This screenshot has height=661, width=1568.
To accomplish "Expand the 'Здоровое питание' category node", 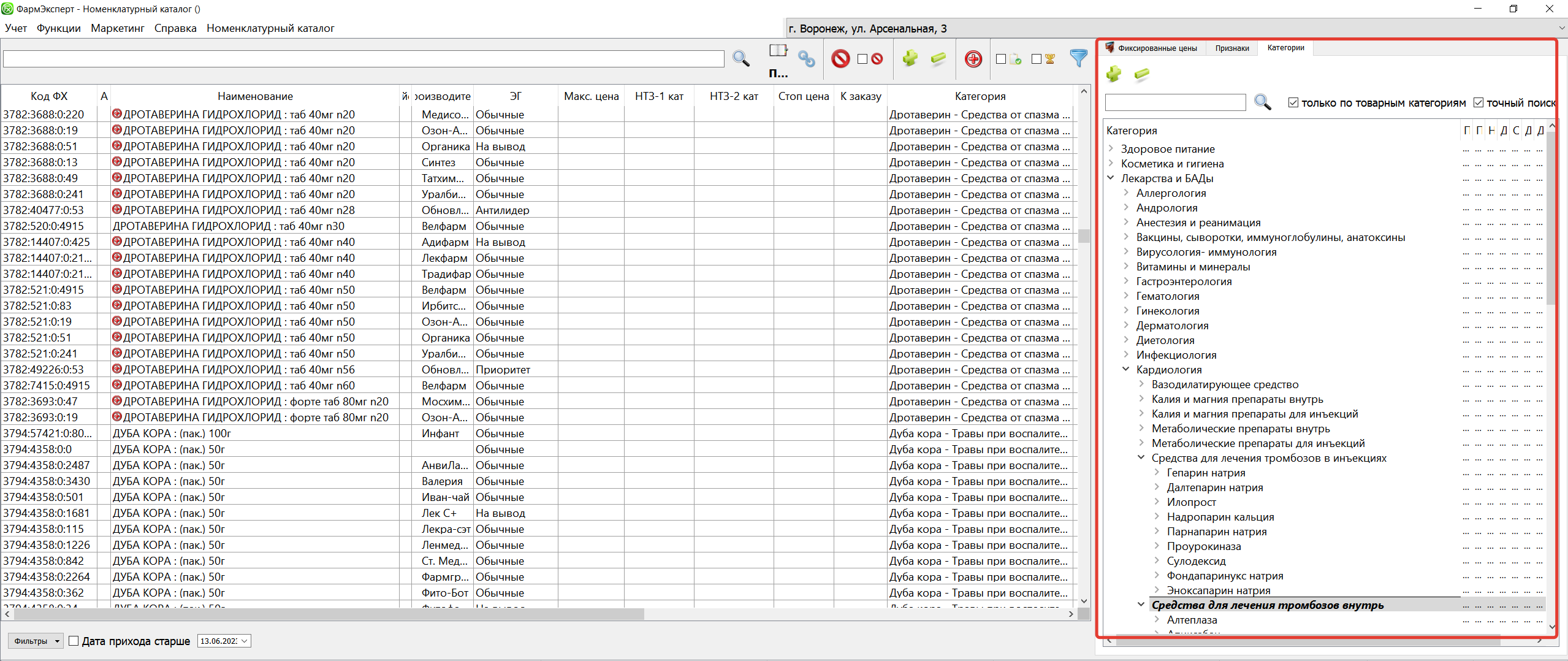I will click(1111, 148).
